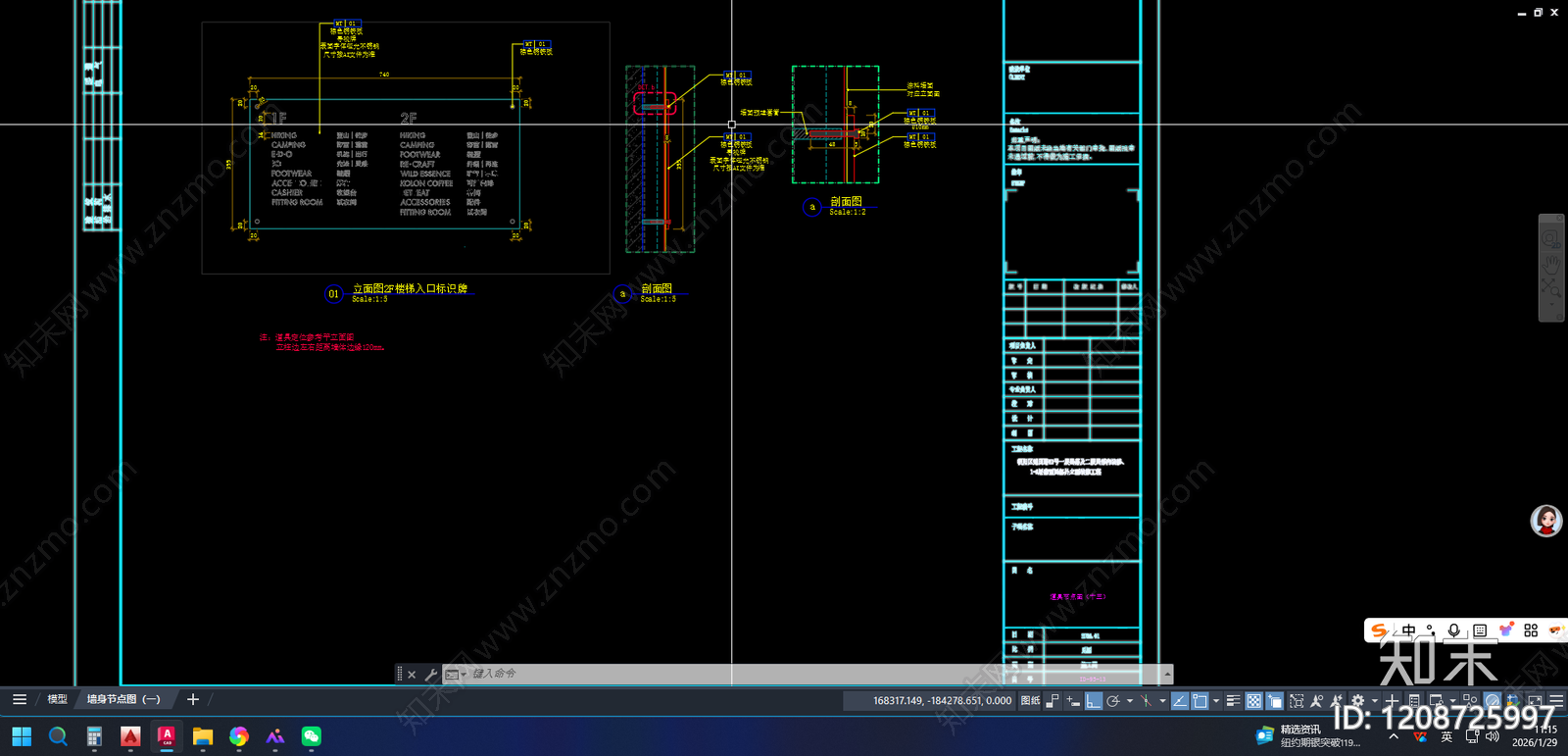1568x756 pixels.
Task: Open workspace switching dropdown arrow
Action: coord(1374,700)
